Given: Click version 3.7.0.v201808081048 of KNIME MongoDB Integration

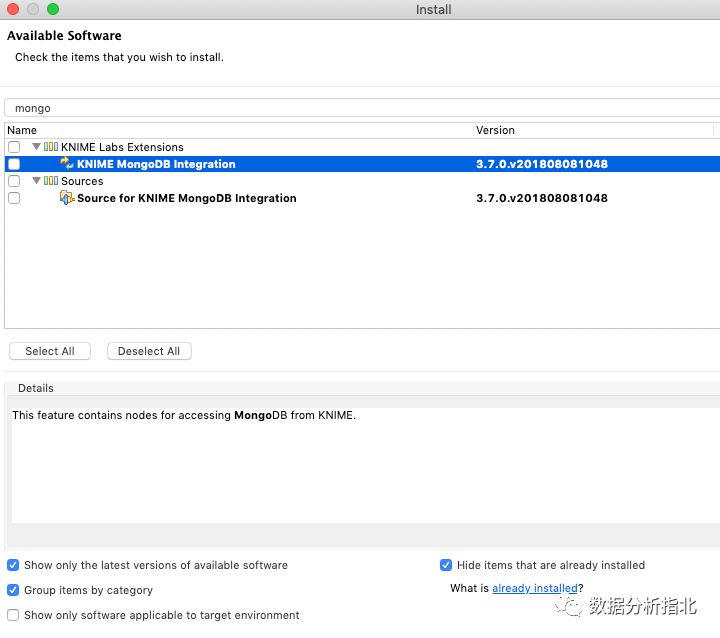Looking at the screenshot, I should [x=542, y=164].
